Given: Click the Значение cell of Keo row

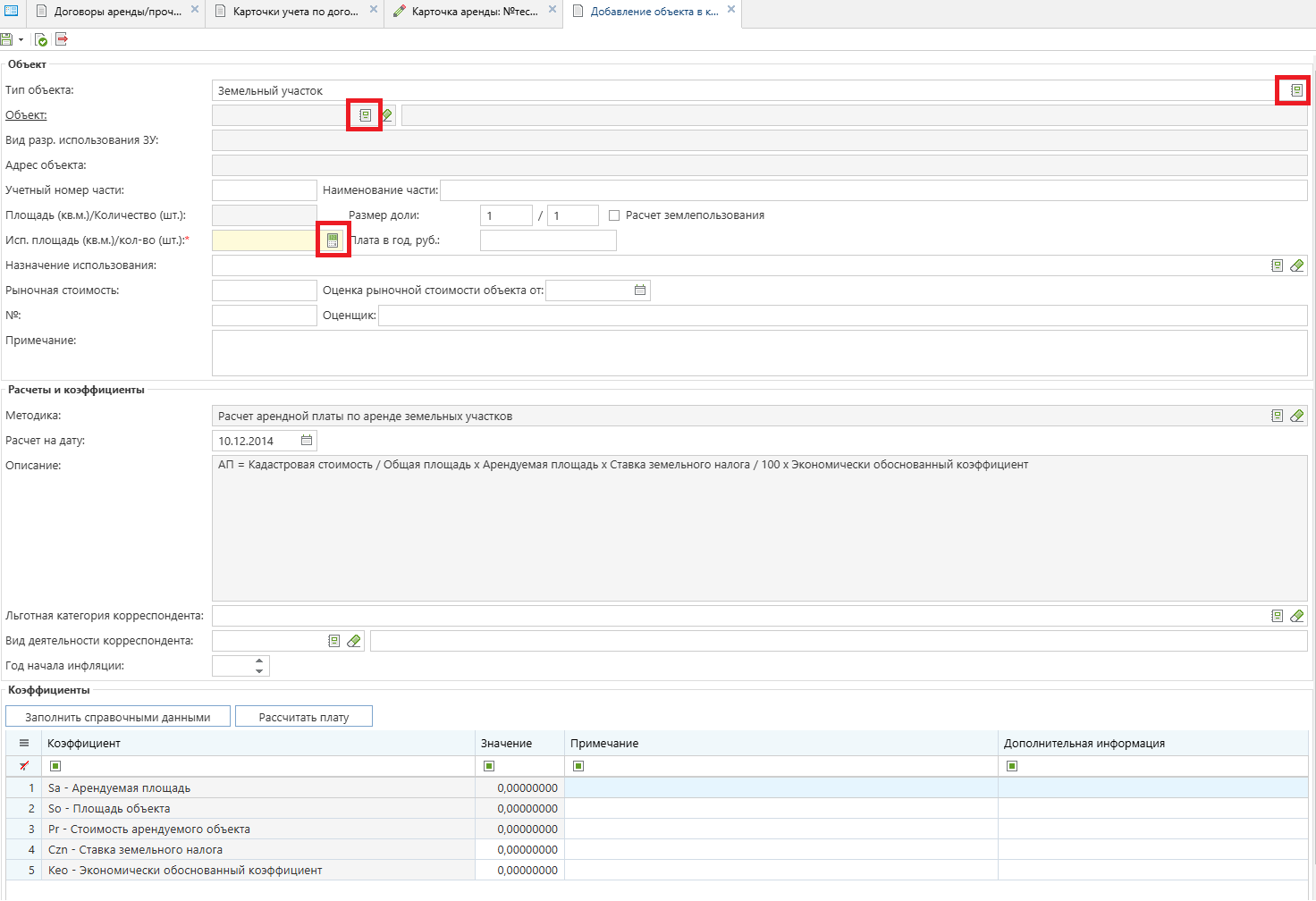Looking at the screenshot, I should click(x=519, y=871).
